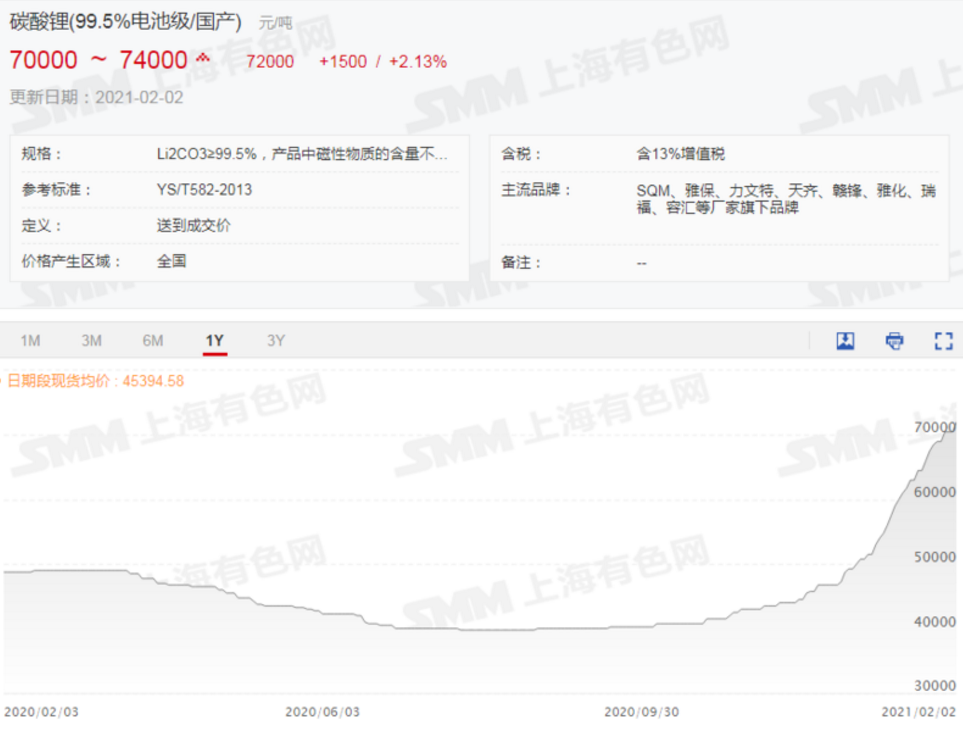963x731 pixels.
Task: Click the mainstream brands list starting SQM
Action: (x=786, y=199)
